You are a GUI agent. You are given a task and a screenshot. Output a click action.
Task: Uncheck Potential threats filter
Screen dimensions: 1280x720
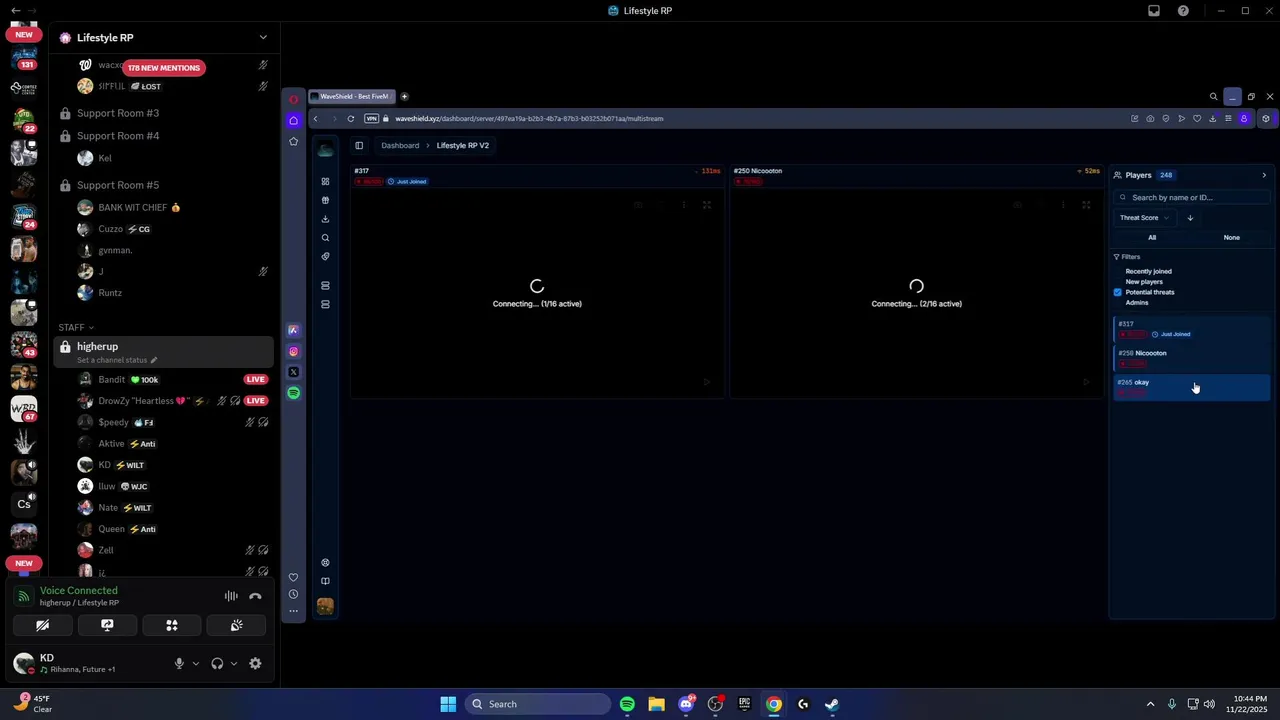pyautogui.click(x=1118, y=292)
